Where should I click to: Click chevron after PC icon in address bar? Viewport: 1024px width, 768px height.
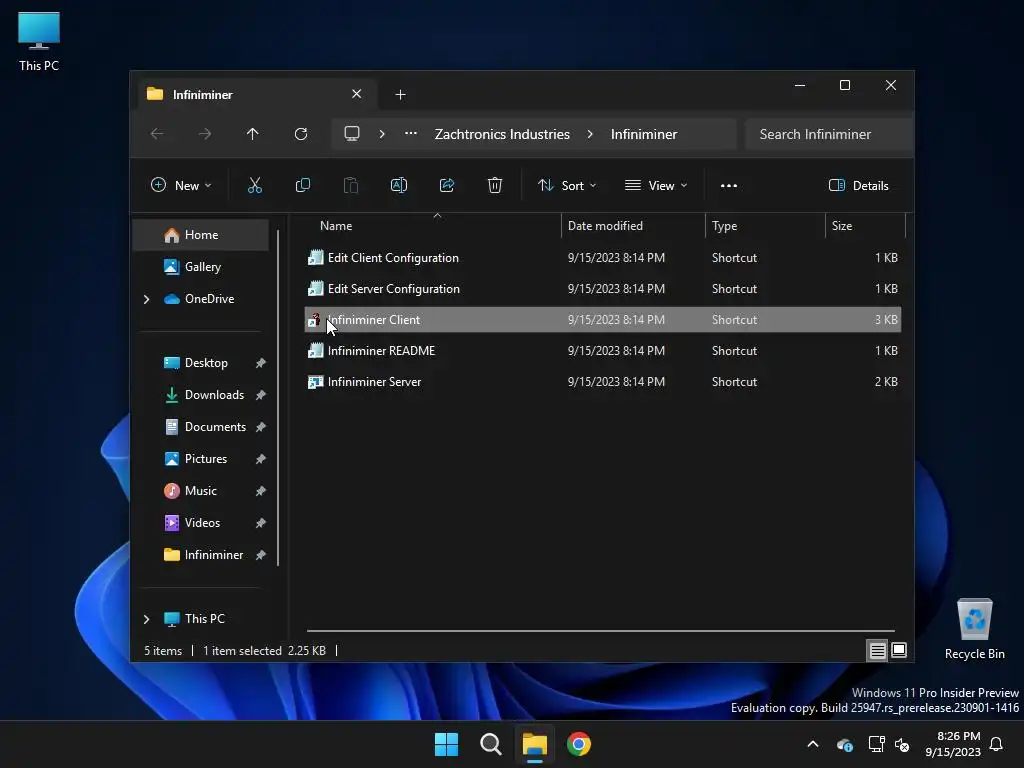[x=382, y=134]
